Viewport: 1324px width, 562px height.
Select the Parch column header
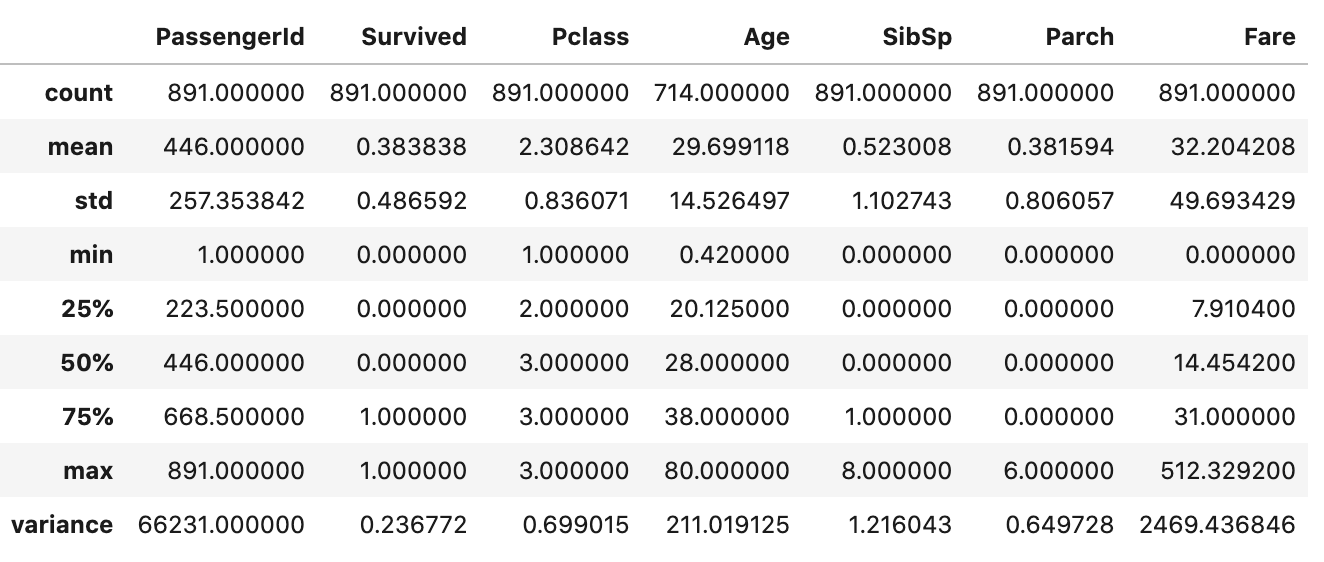(x=1079, y=37)
